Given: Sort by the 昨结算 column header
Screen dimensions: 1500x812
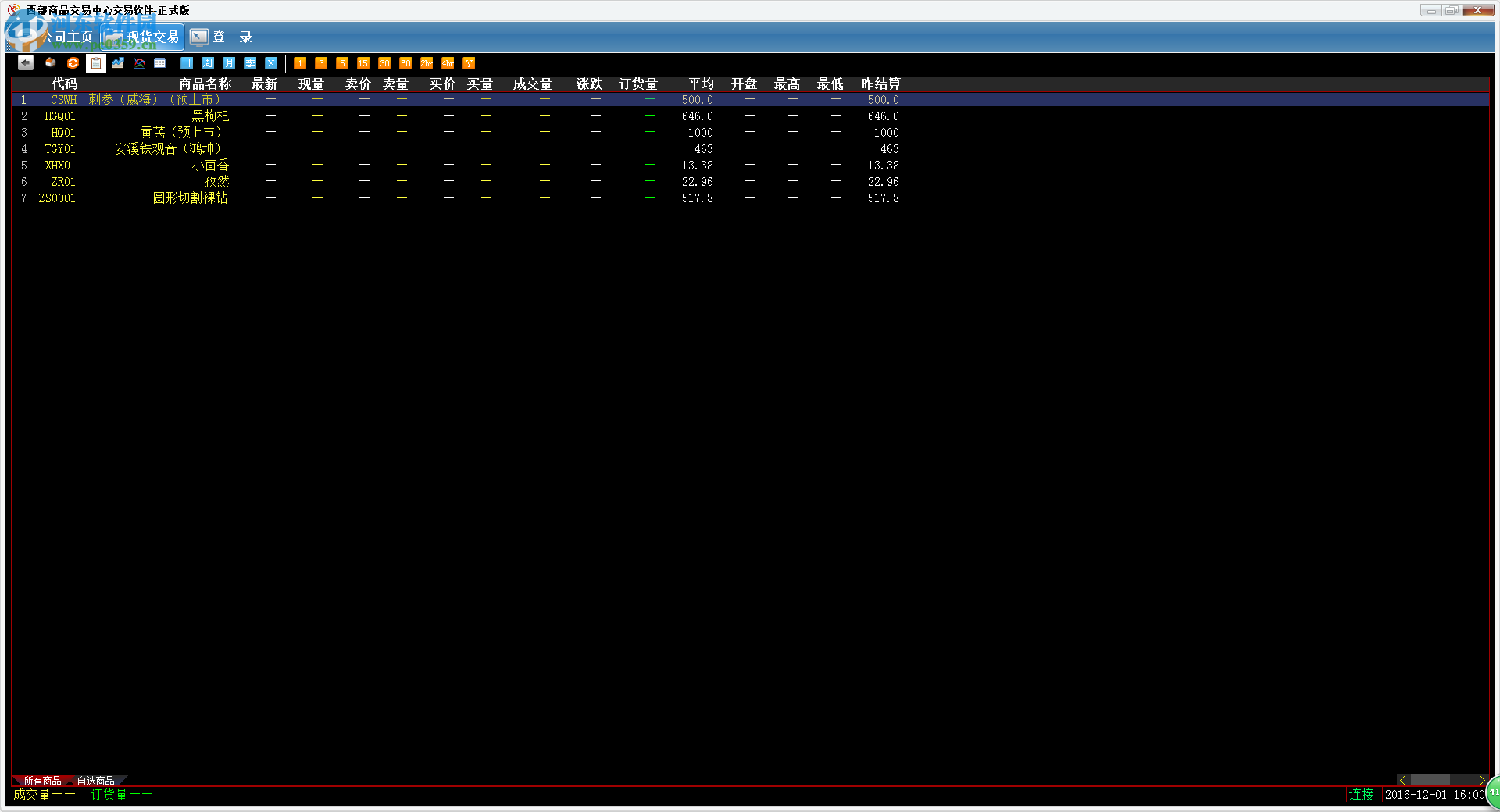Looking at the screenshot, I should click(x=881, y=84).
